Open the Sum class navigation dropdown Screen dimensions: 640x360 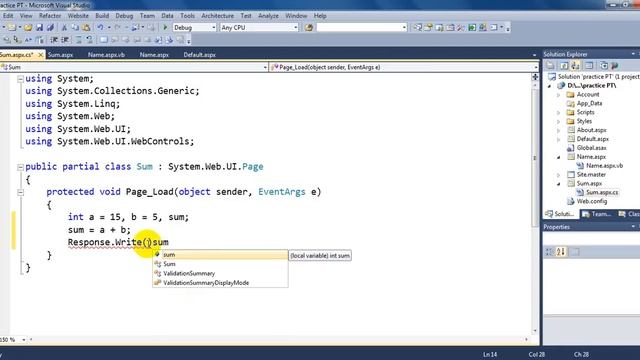point(265,67)
